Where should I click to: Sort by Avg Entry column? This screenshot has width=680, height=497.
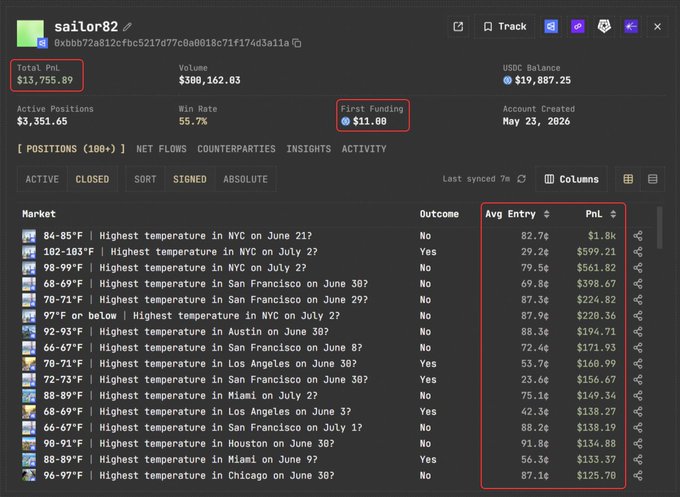click(517, 214)
